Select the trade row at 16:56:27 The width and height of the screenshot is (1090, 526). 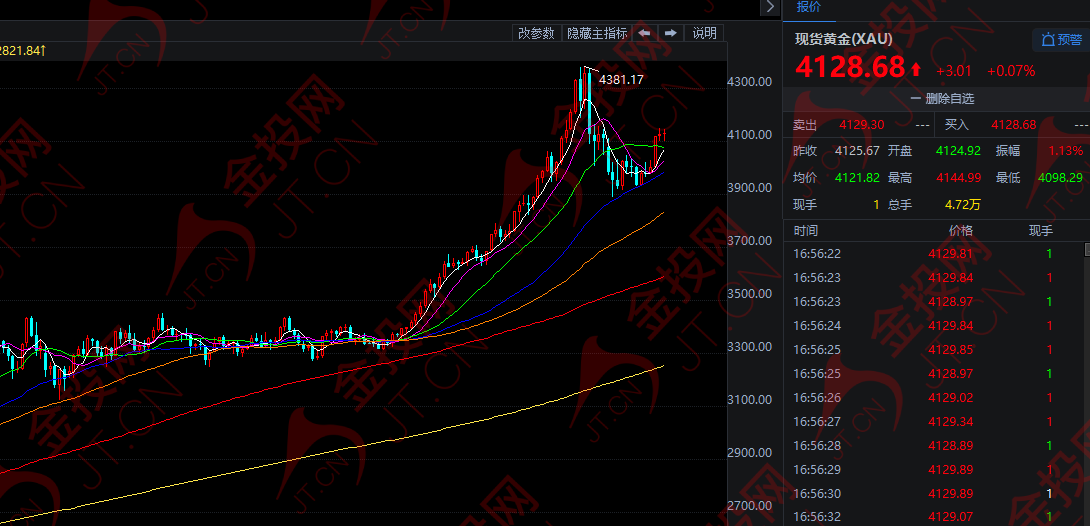tap(934, 422)
